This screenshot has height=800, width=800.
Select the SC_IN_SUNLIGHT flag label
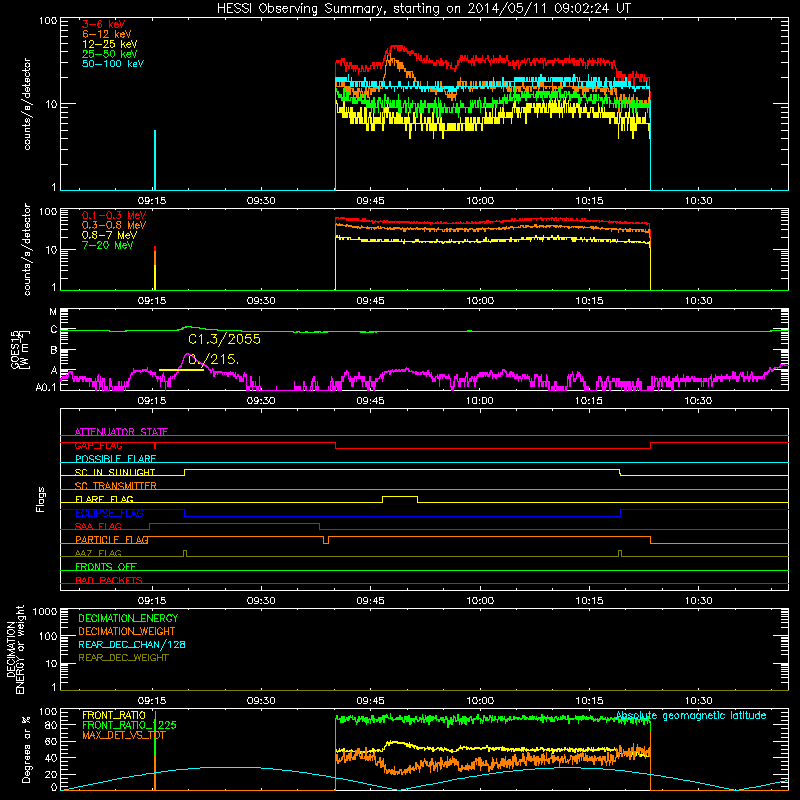coord(115,472)
